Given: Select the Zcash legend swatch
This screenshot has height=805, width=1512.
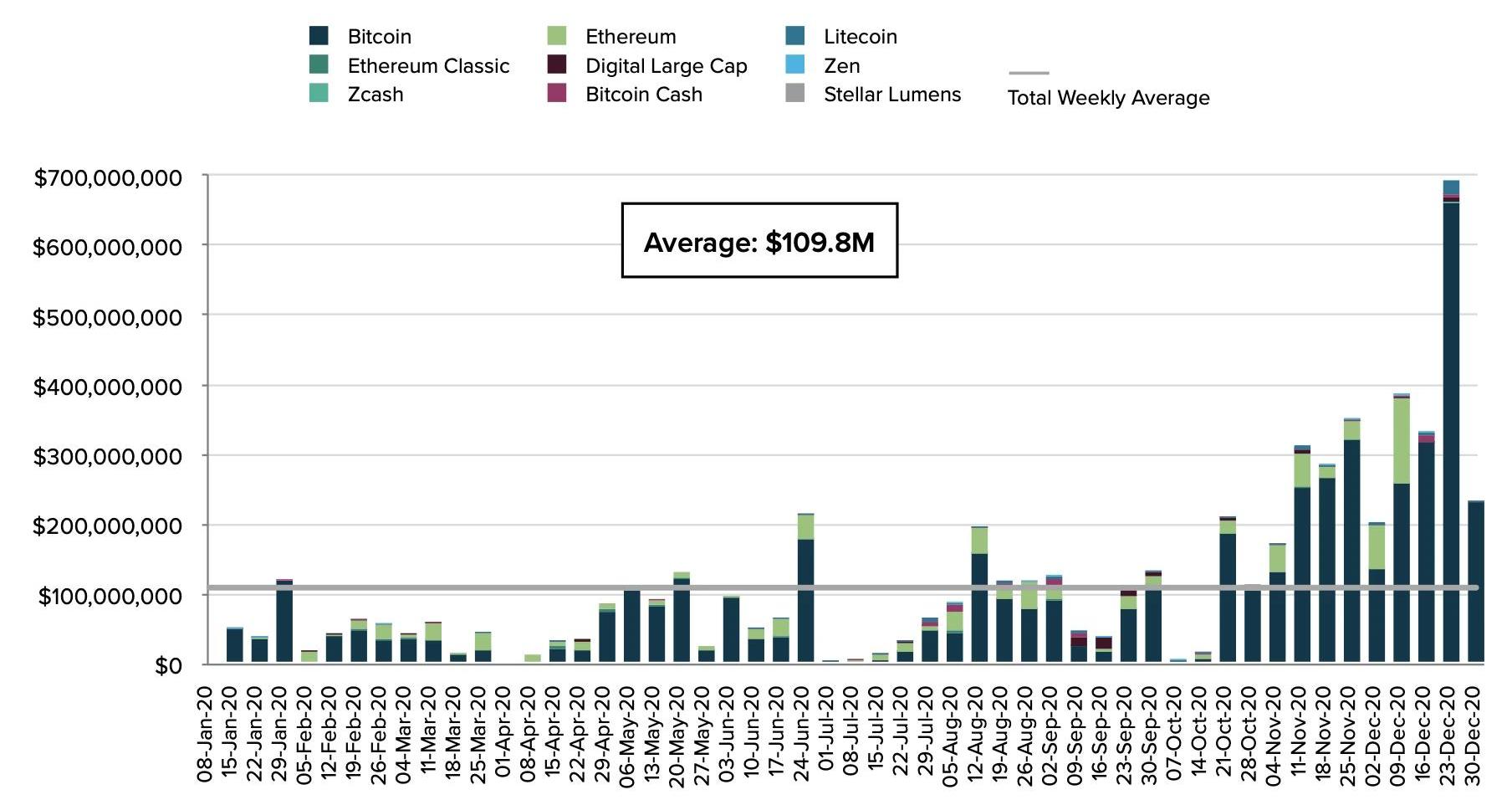Looking at the screenshot, I should [318, 94].
